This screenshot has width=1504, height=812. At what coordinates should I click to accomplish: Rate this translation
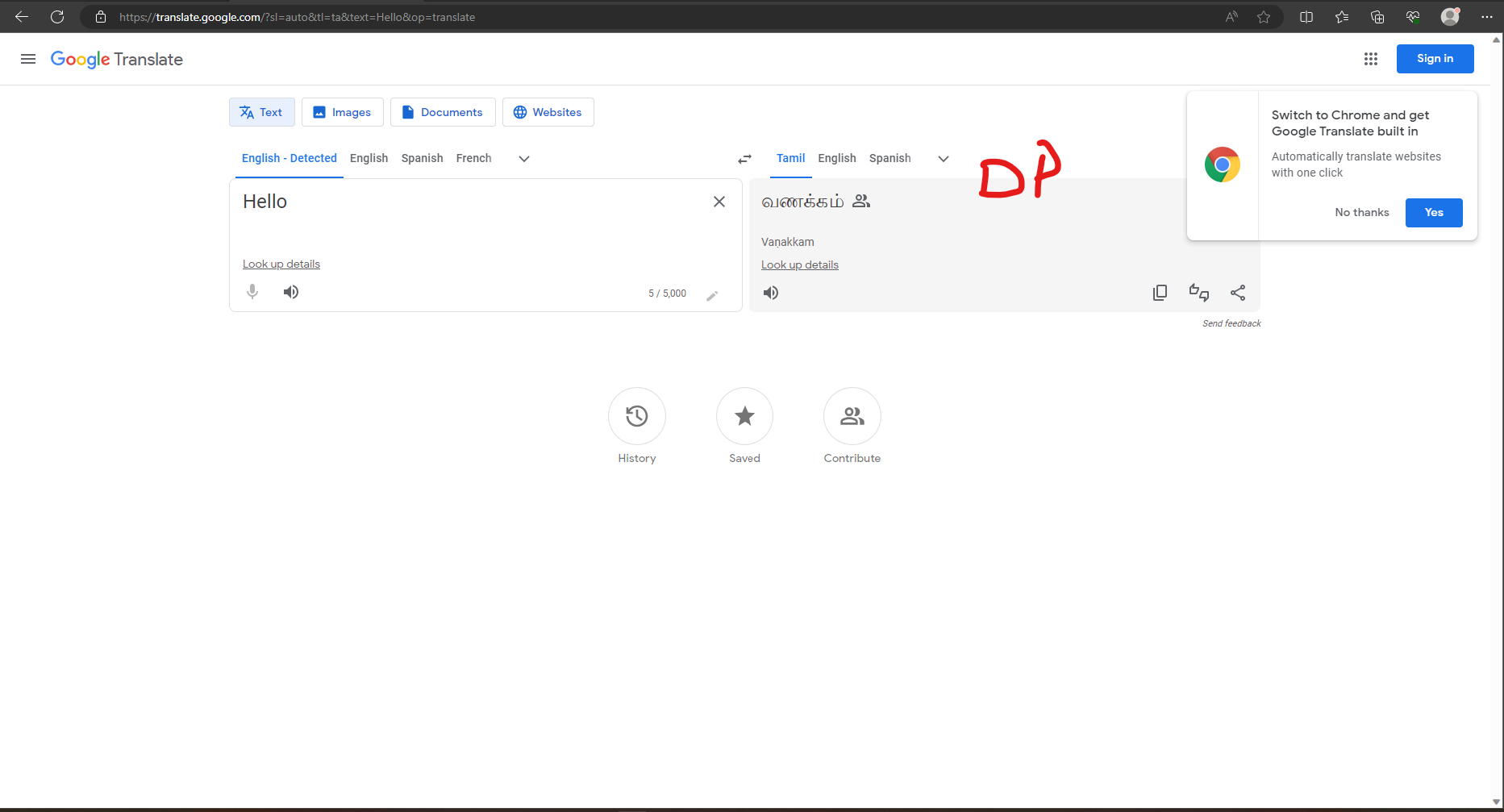click(1199, 292)
